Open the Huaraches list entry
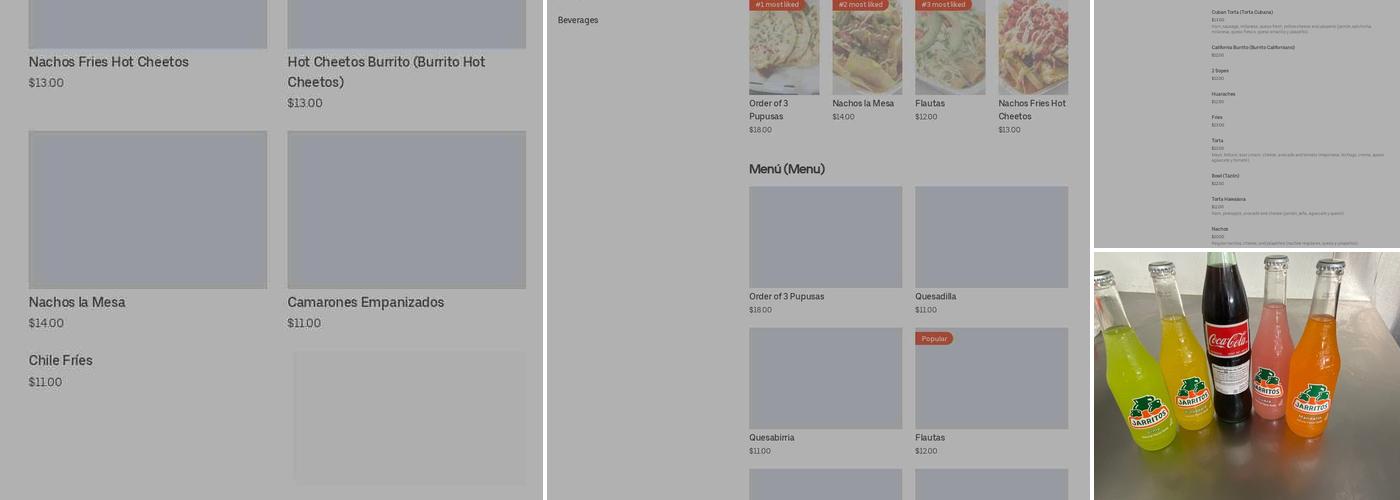This screenshot has height=500, width=1400. (1223, 94)
